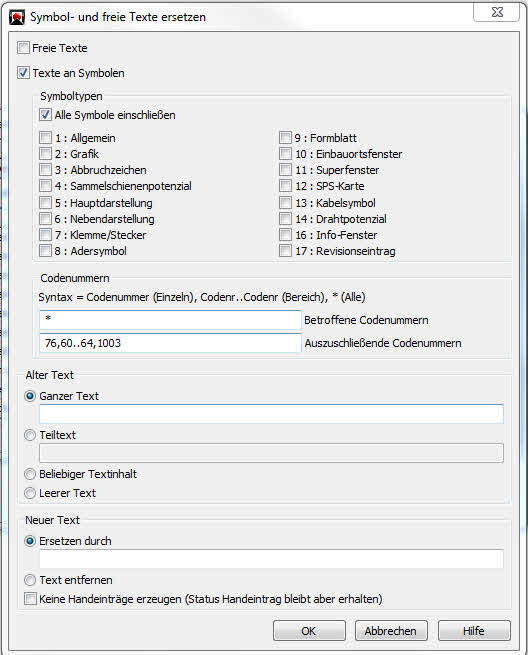Click the Abbrechen button
528x655 pixels.
[391, 630]
